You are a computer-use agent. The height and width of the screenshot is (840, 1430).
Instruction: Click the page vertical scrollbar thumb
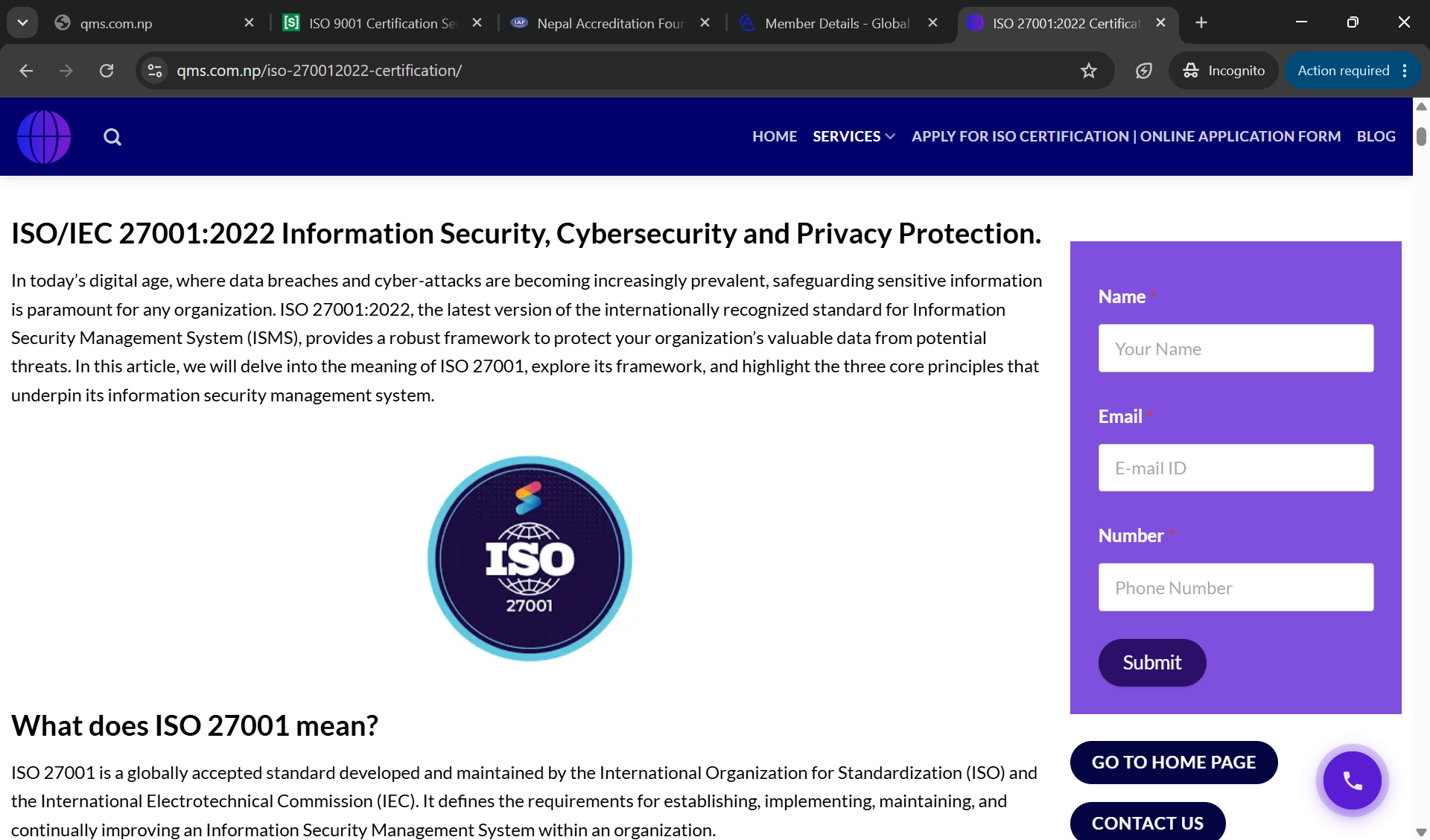[x=1421, y=137]
